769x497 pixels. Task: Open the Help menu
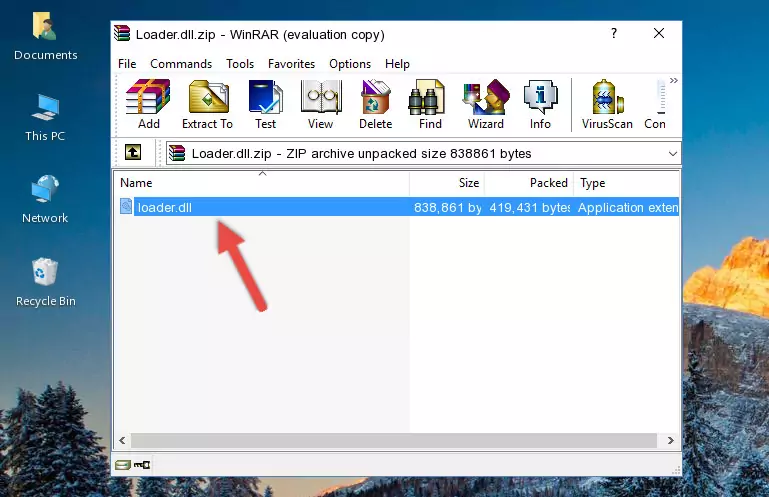[397, 64]
